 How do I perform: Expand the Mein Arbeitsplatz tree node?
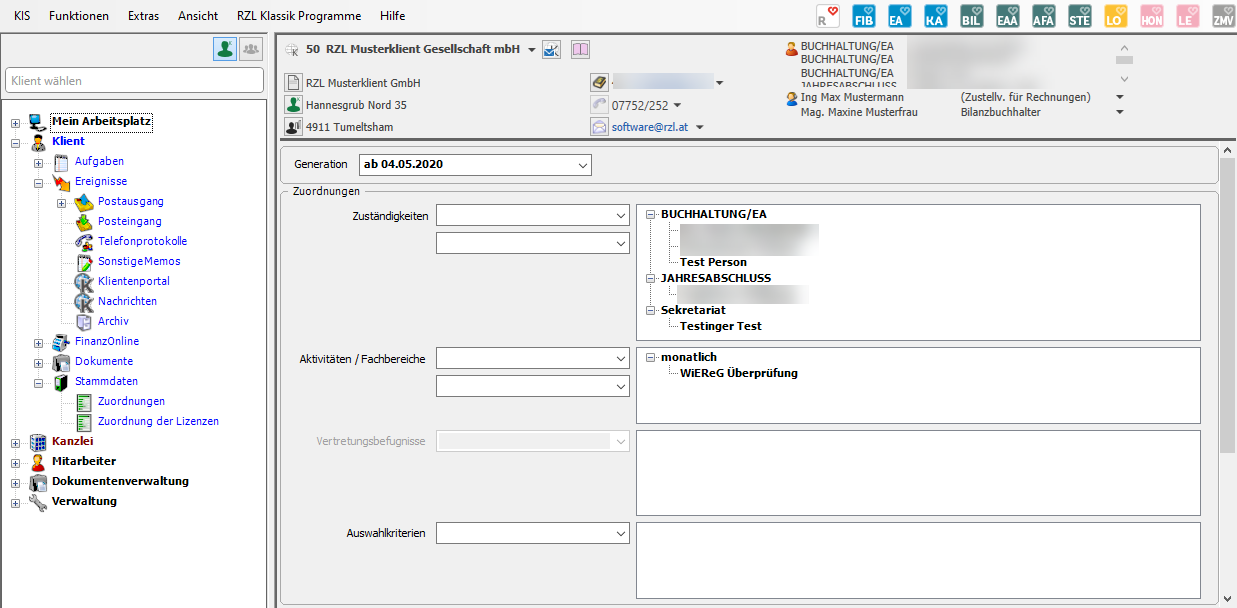pyautogui.click(x=15, y=122)
